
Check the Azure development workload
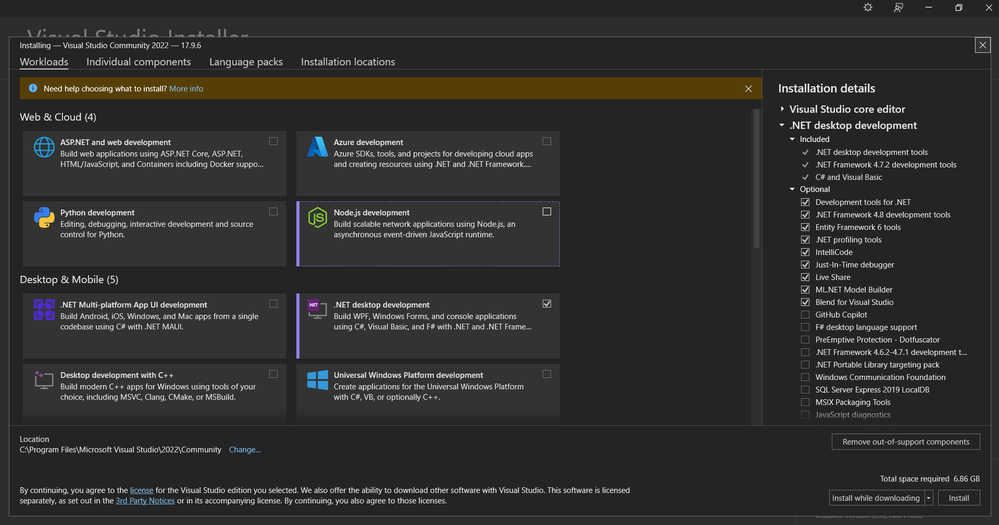(547, 141)
